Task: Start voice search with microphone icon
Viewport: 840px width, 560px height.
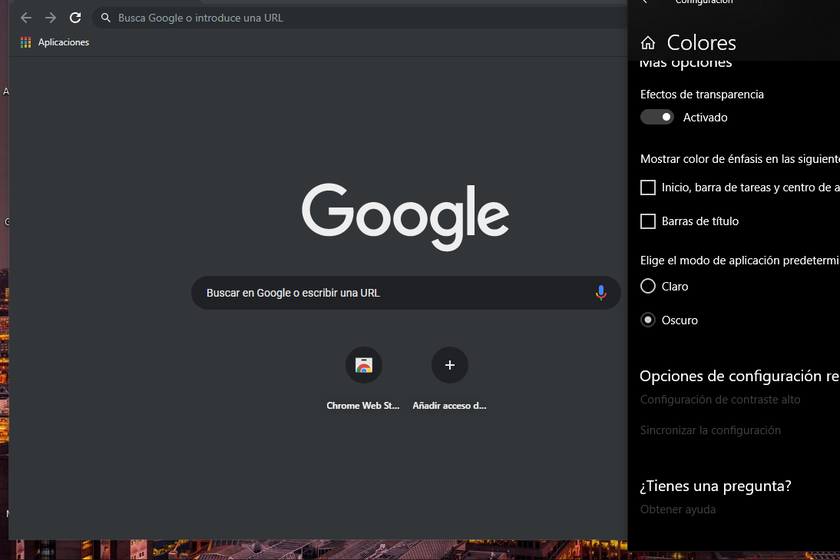Action: click(601, 293)
